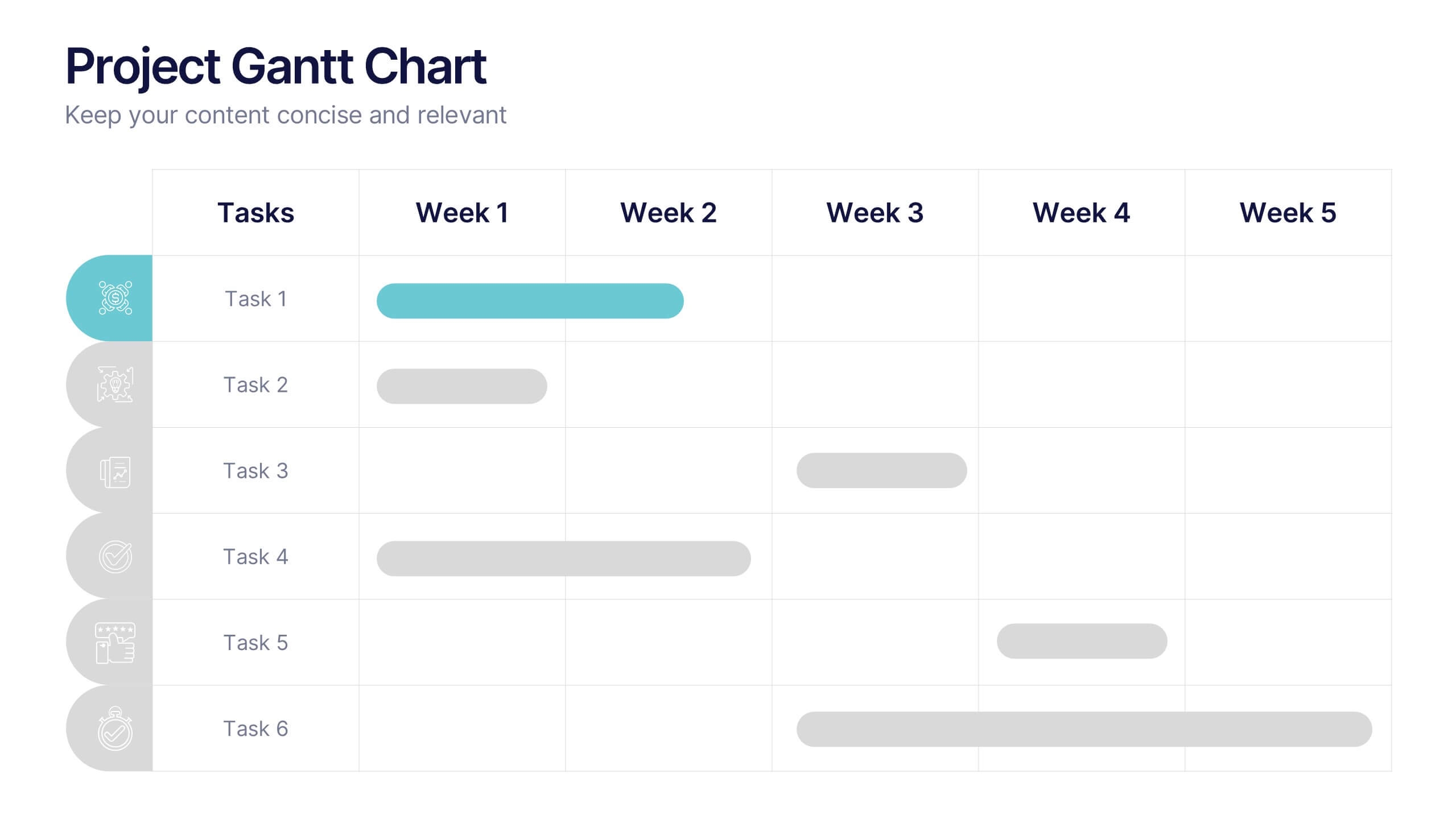Select the Week 5 column header
Viewport: 1456px width, 819px height.
tap(1288, 213)
